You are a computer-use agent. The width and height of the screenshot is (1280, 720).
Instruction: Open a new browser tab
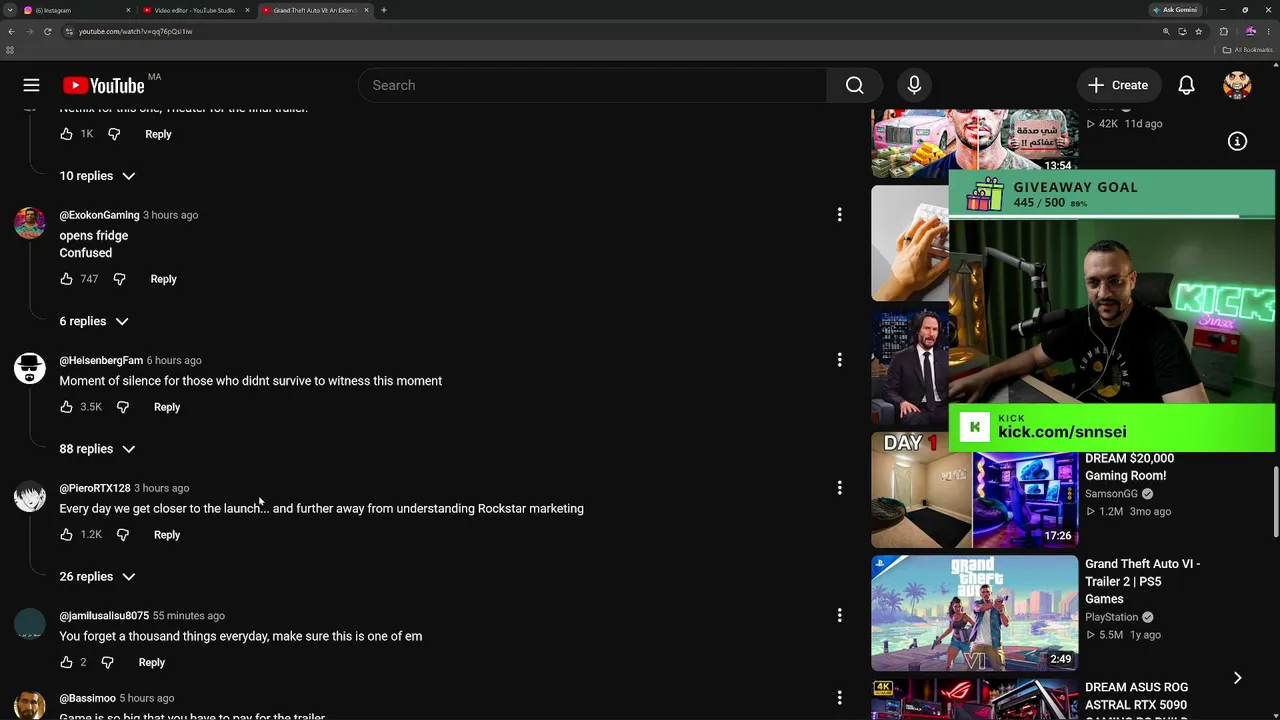click(384, 10)
